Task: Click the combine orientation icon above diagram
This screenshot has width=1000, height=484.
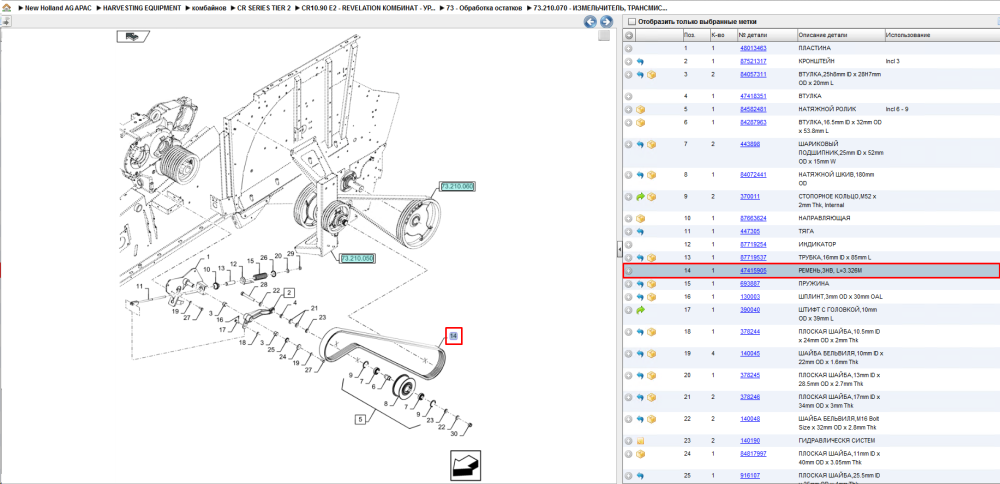Action: click(x=133, y=37)
